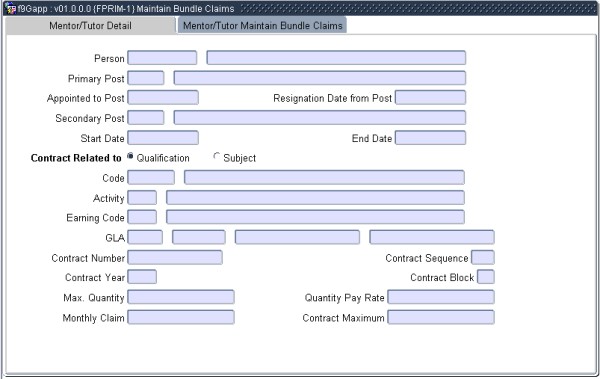Click the Contract Sequence field
Screen dimensions: 600x379
coord(483,257)
